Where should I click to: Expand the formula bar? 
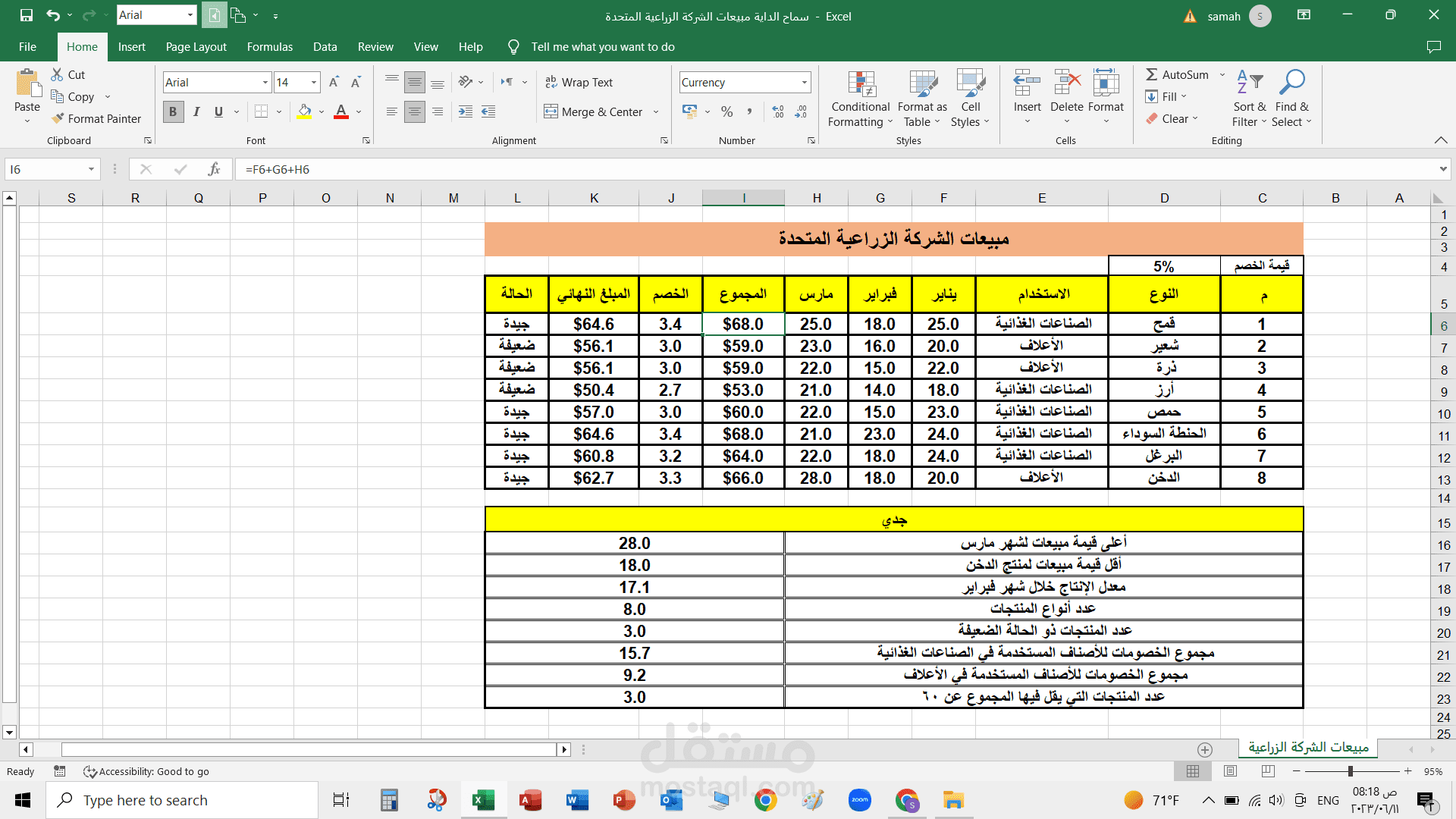tap(1442, 169)
